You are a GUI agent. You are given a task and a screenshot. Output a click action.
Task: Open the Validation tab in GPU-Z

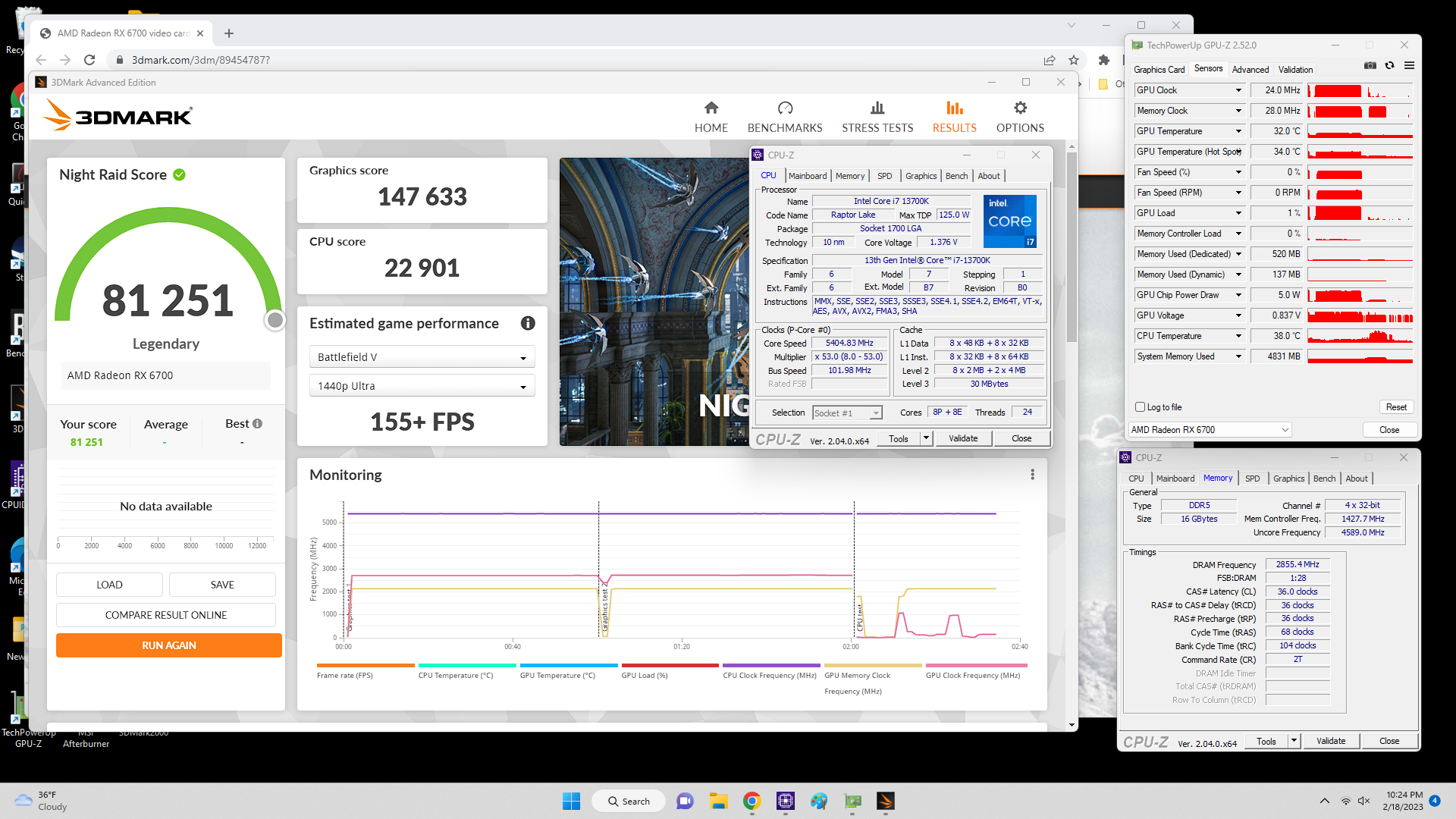click(x=1295, y=69)
